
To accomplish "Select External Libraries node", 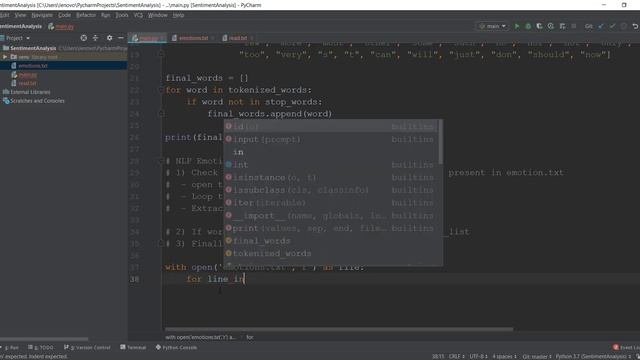I will click(30, 92).
